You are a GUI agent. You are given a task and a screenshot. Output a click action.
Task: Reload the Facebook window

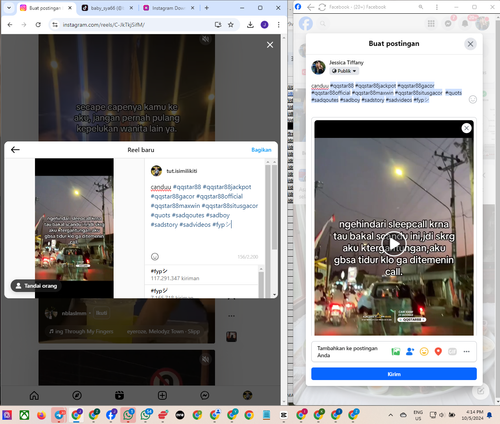[x=322, y=7]
